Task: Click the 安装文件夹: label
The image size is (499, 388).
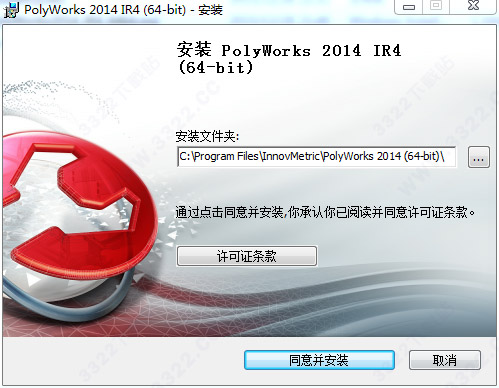Action: 207,136
